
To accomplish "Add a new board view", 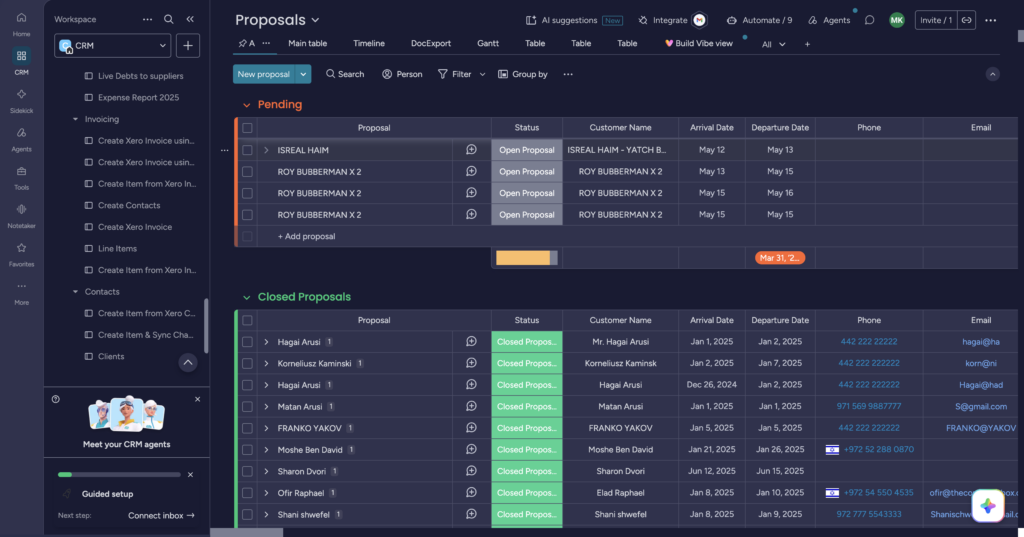I will (807, 44).
